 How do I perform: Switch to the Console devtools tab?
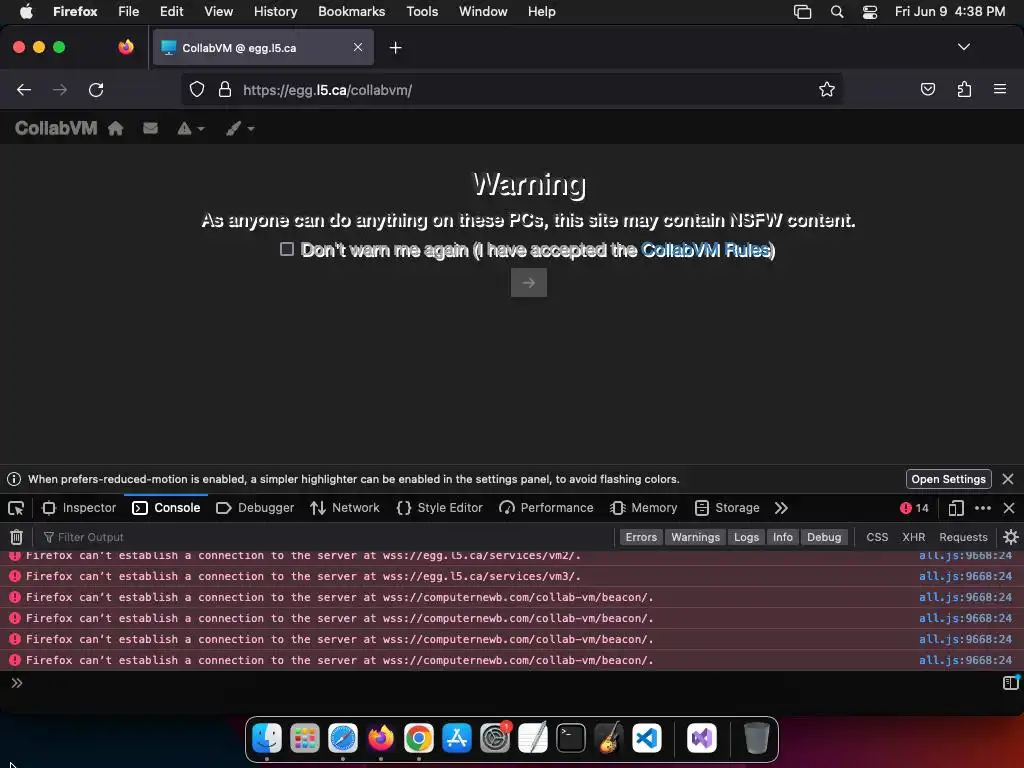pos(167,508)
